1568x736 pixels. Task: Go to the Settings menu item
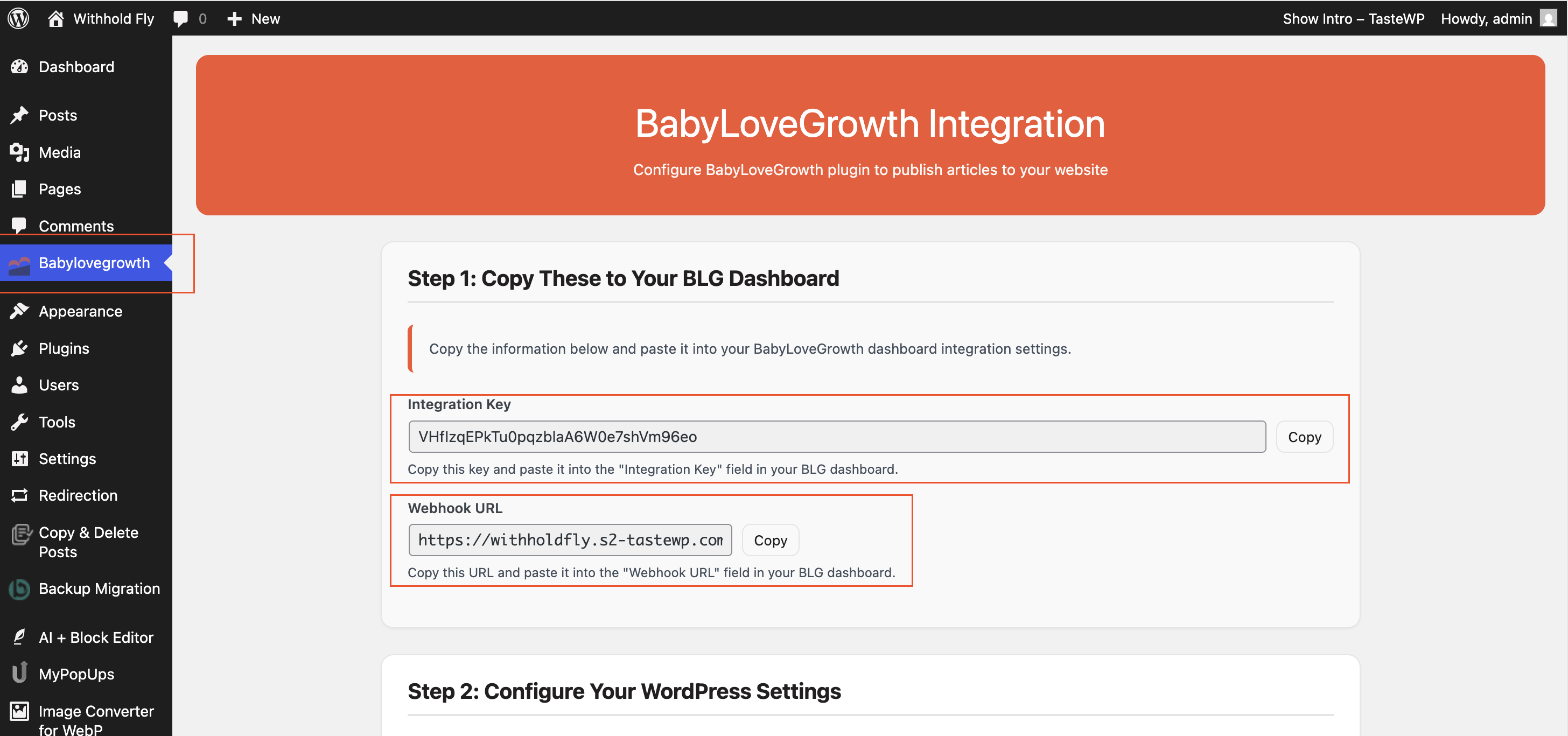tap(67, 458)
